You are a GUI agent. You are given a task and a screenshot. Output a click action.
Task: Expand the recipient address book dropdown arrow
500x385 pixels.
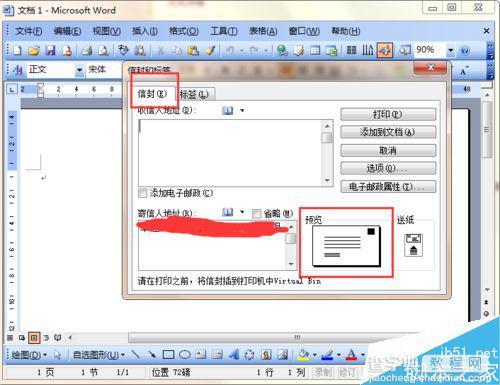tap(242, 110)
